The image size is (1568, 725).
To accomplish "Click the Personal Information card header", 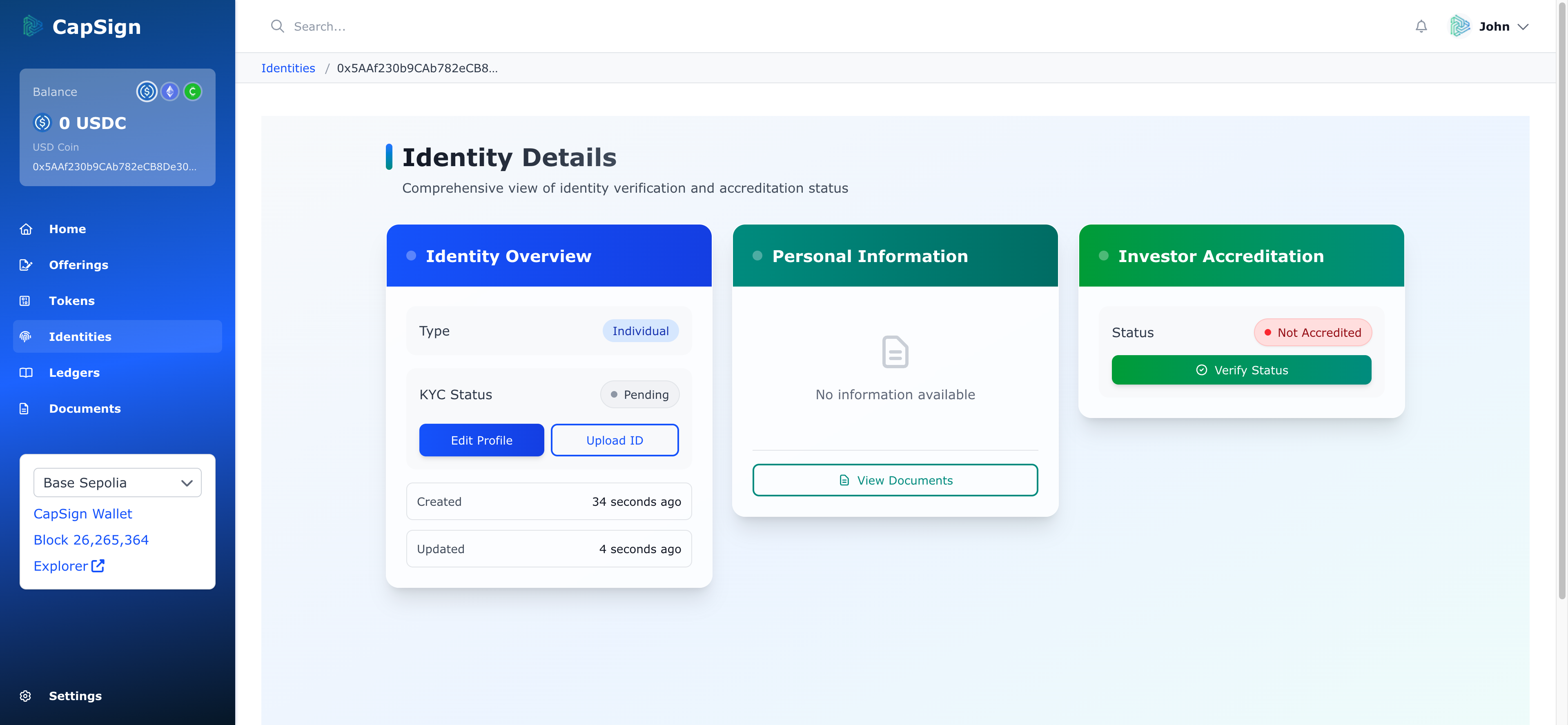I will [895, 256].
